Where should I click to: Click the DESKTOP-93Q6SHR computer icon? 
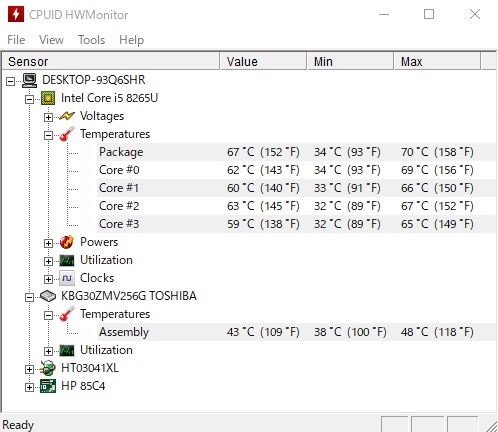(x=29, y=80)
